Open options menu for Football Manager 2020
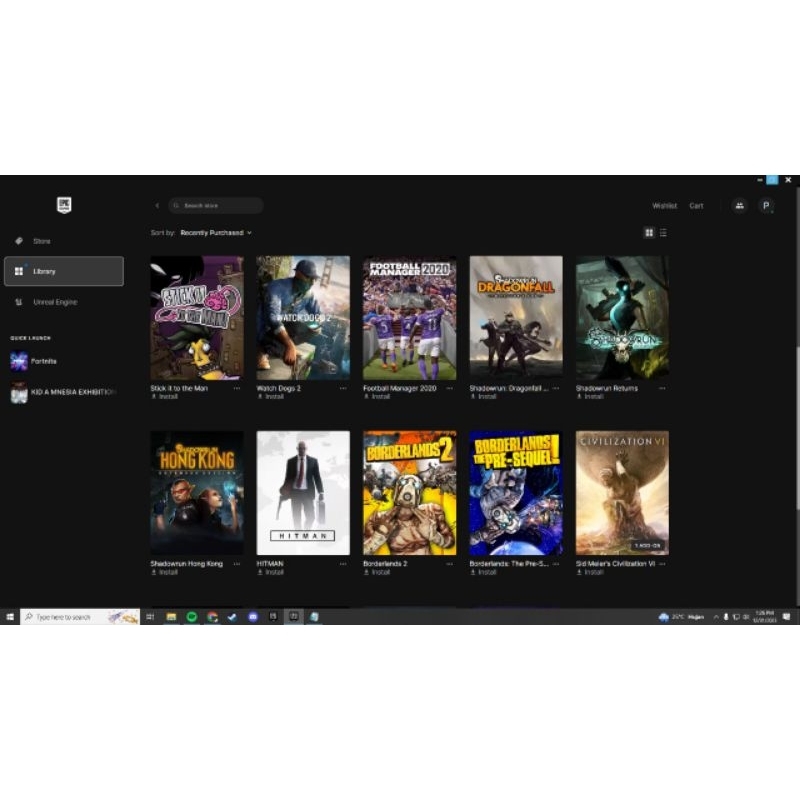The image size is (800, 800). (x=449, y=388)
